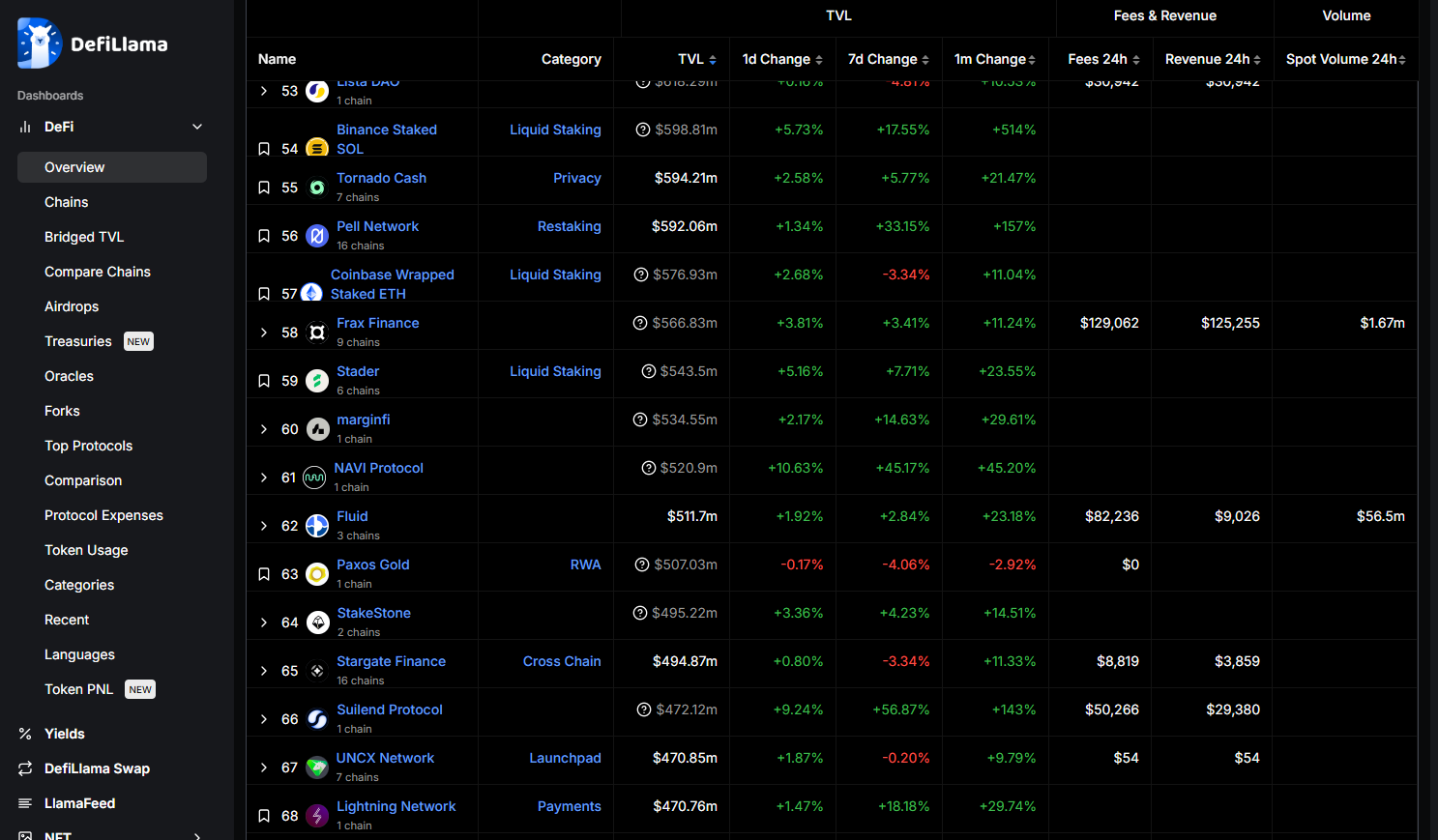This screenshot has width=1438, height=840.
Task: Click TVL info icon for Paxos Gold
Action: click(642, 565)
